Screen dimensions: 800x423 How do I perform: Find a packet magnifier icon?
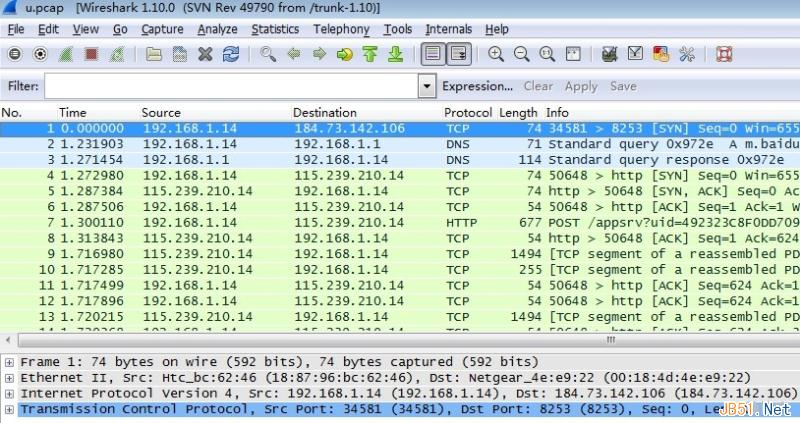point(267,54)
